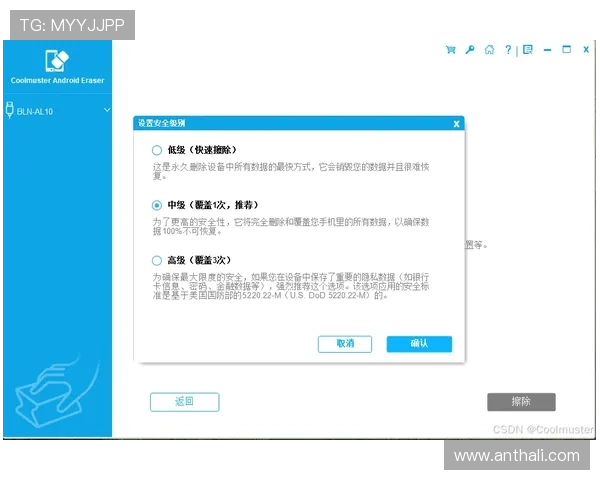Open the shopping cart purchase icon
600x480 pixels.
tap(450, 50)
